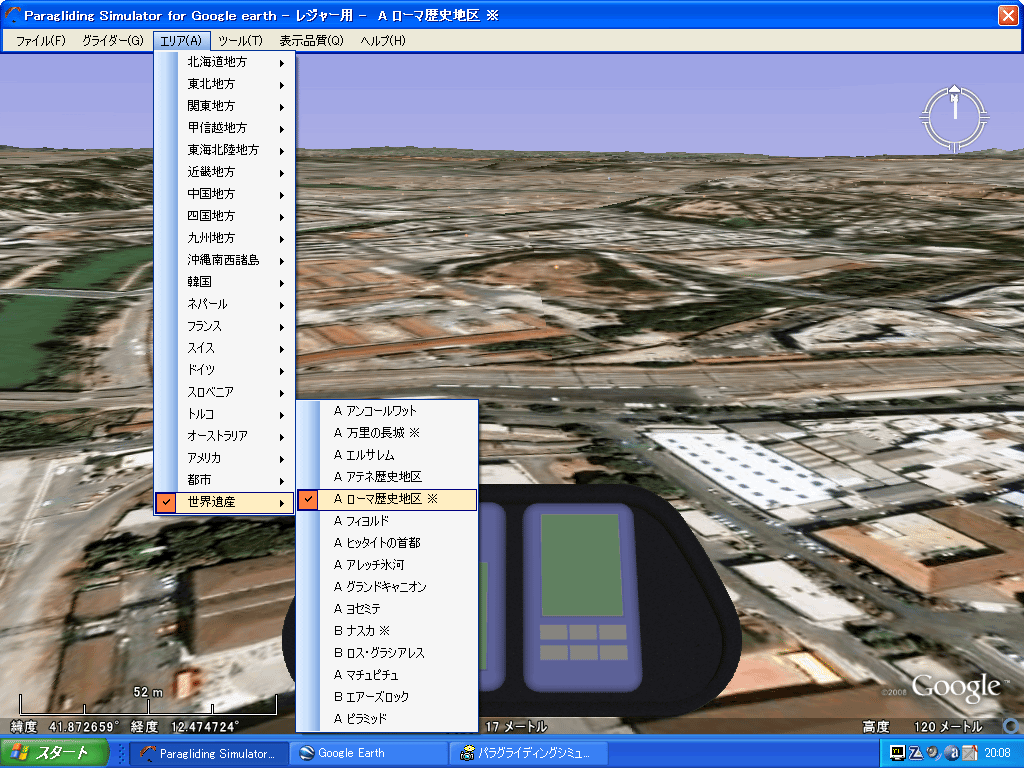The height and width of the screenshot is (768, 1024).
Task: Select area A マチュピチュ
Action: tap(387, 675)
